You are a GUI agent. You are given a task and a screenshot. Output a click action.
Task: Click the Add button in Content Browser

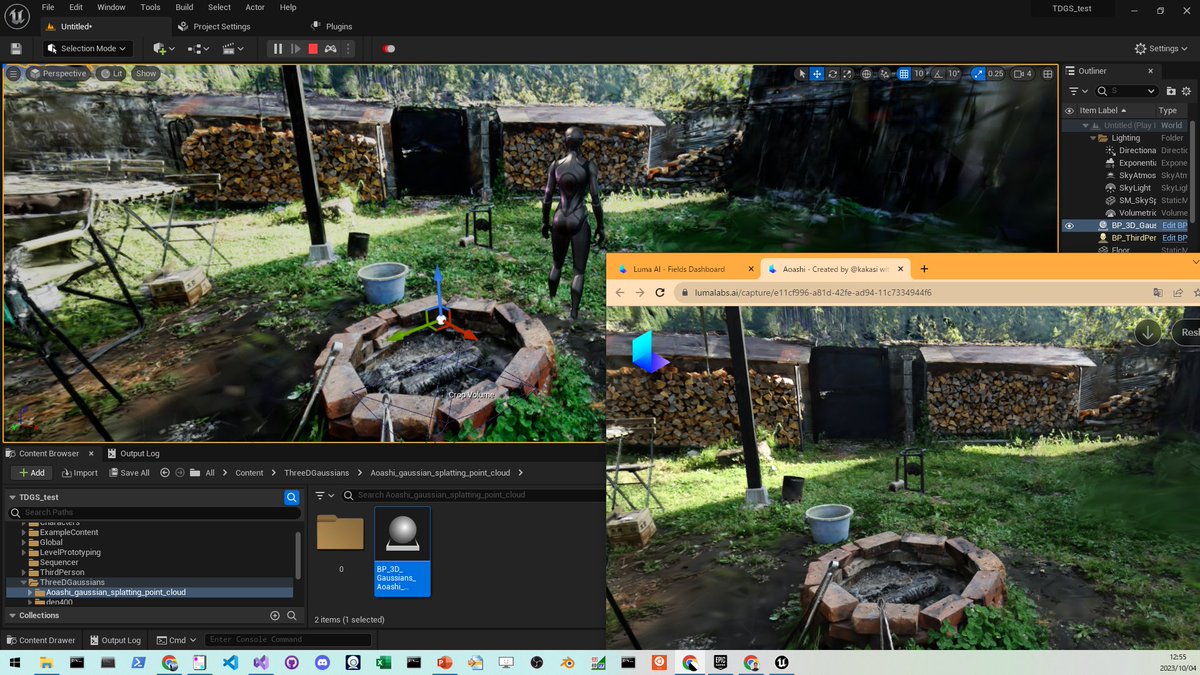click(30, 473)
